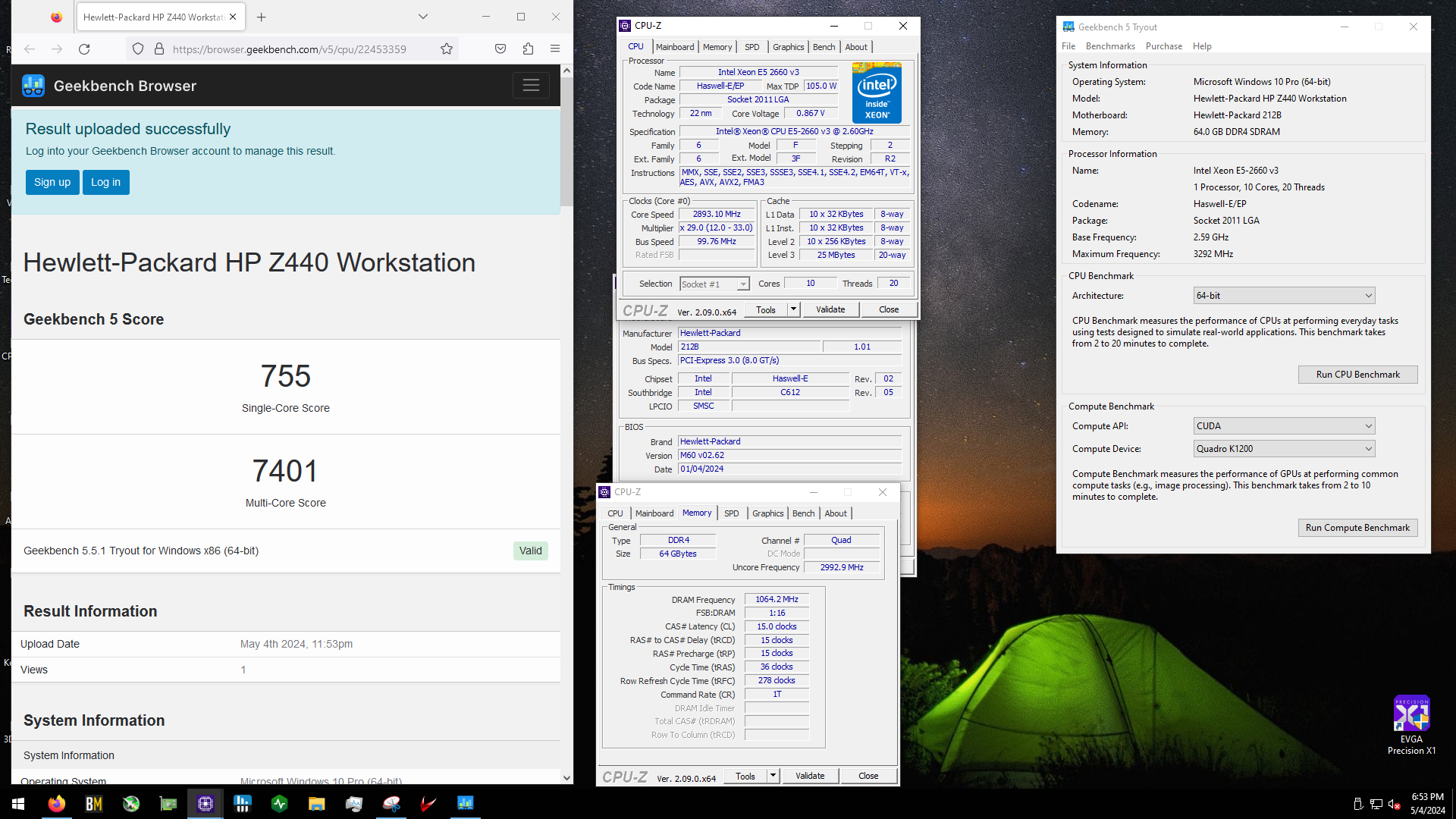
Task: Open the muted volume tray icon
Action: [1394, 805]
